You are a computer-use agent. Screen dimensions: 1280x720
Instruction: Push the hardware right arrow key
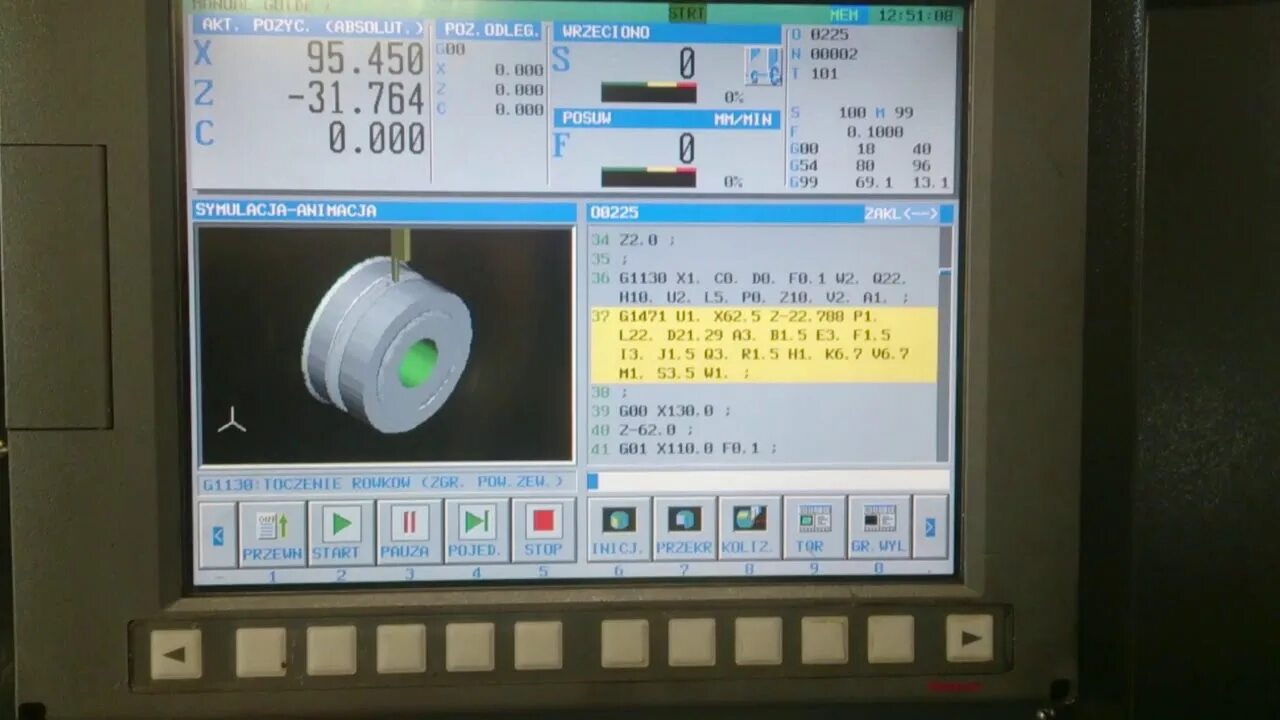pos(970,638)
